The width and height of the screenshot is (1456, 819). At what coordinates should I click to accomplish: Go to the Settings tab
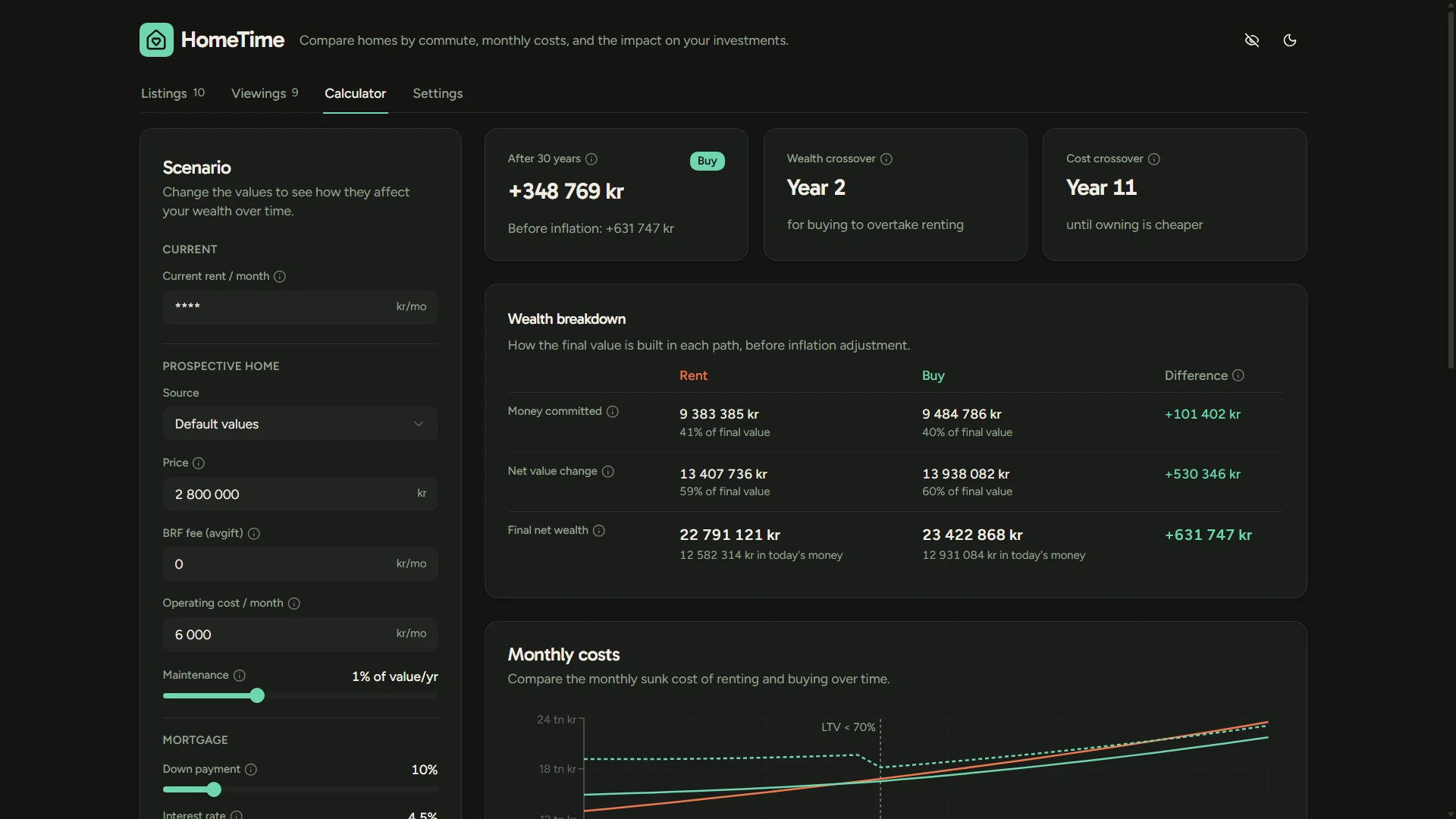(438, 93)
